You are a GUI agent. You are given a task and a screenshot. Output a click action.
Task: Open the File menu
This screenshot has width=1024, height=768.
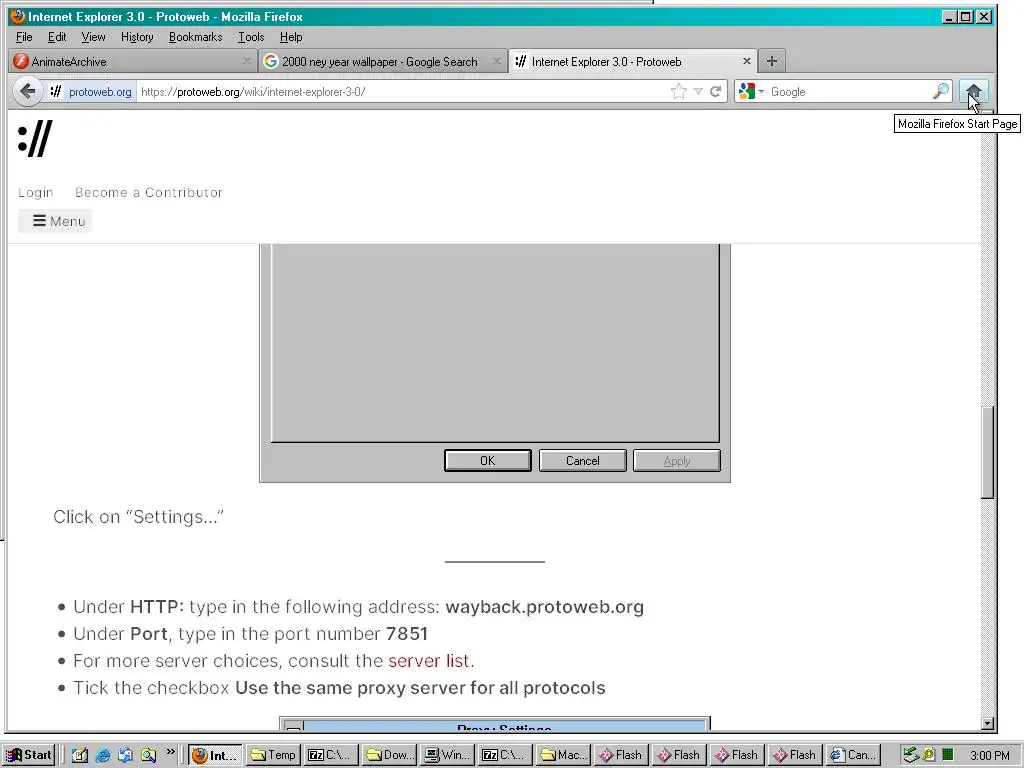[24, 37]
